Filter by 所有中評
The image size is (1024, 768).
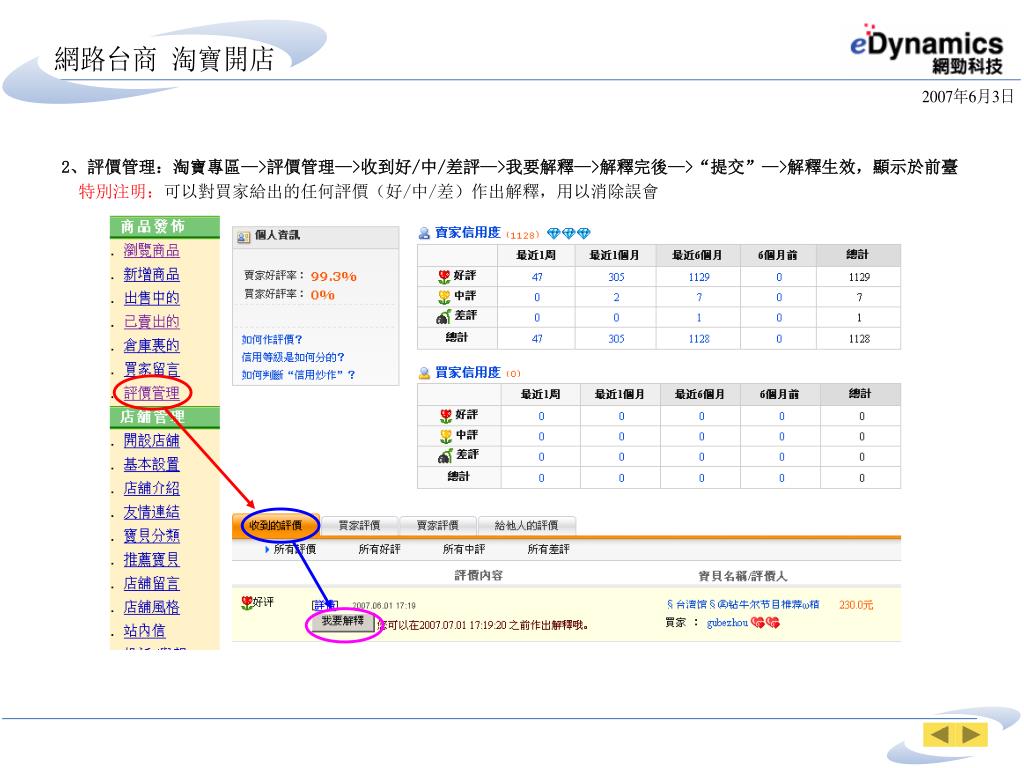(464, 549)
